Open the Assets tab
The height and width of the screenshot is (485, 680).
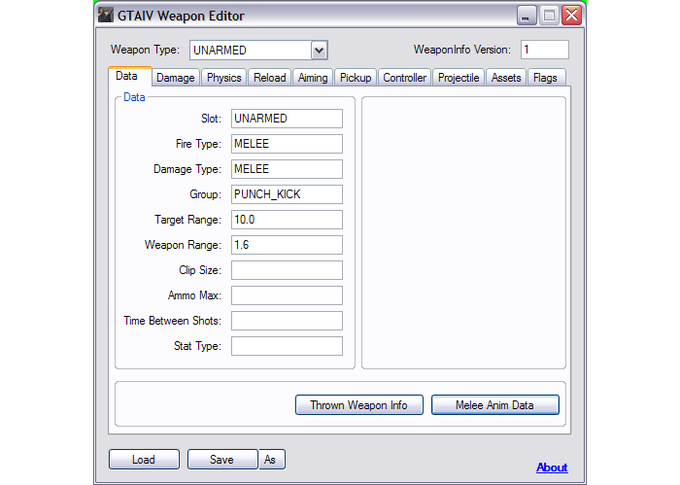[x=506, y=78]
